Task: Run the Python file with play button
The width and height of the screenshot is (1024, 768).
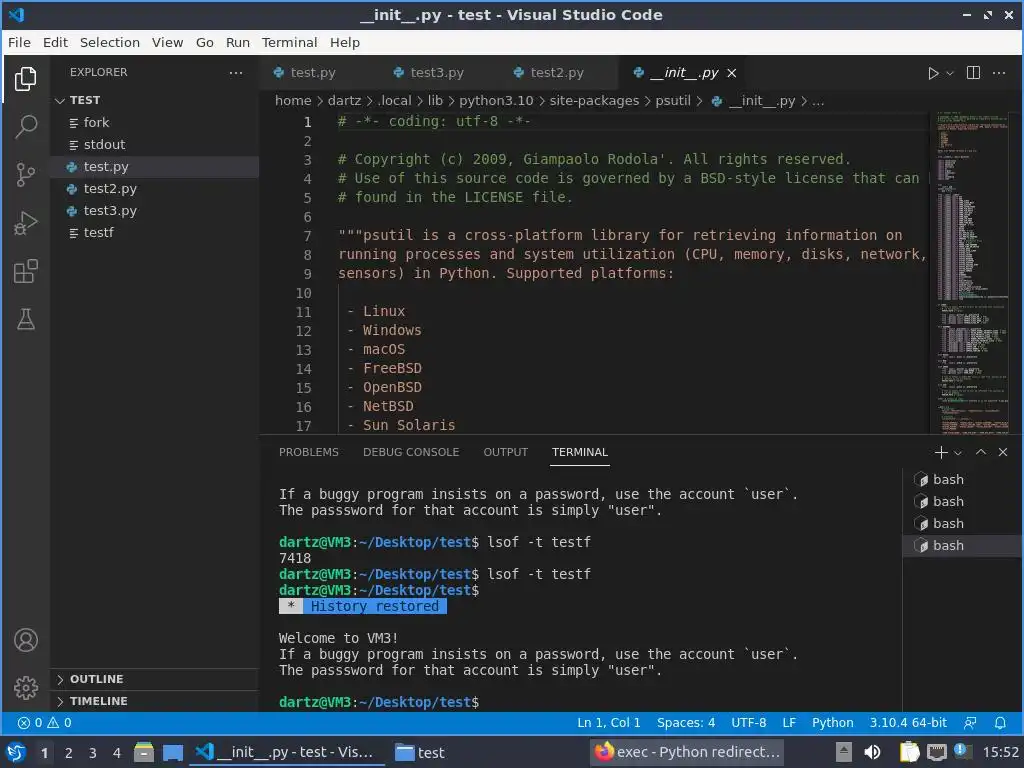Action: [933, 73]
